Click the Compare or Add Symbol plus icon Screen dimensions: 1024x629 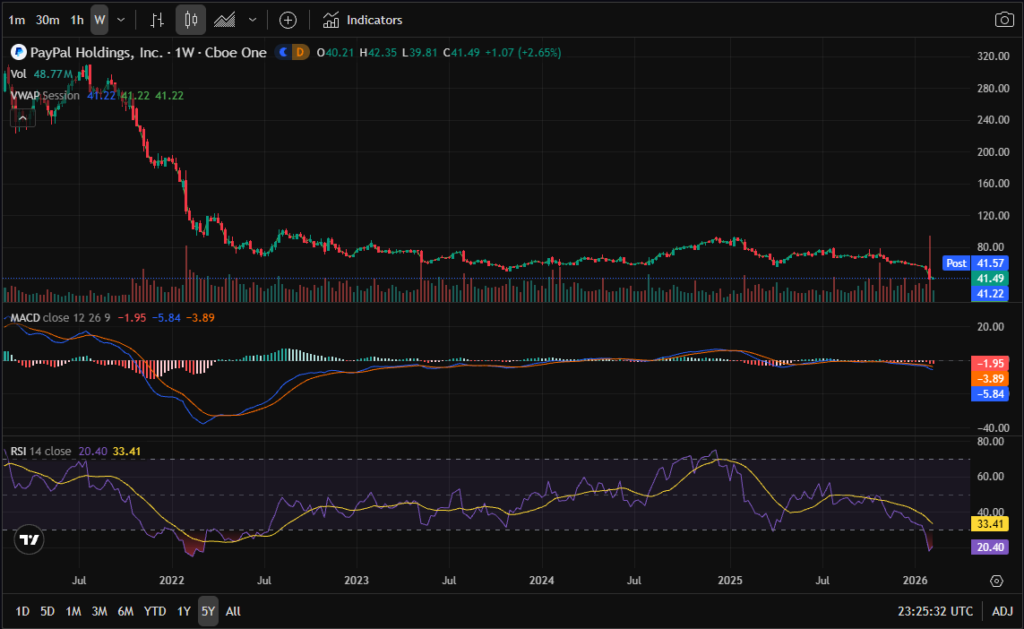tap(288, 20)
